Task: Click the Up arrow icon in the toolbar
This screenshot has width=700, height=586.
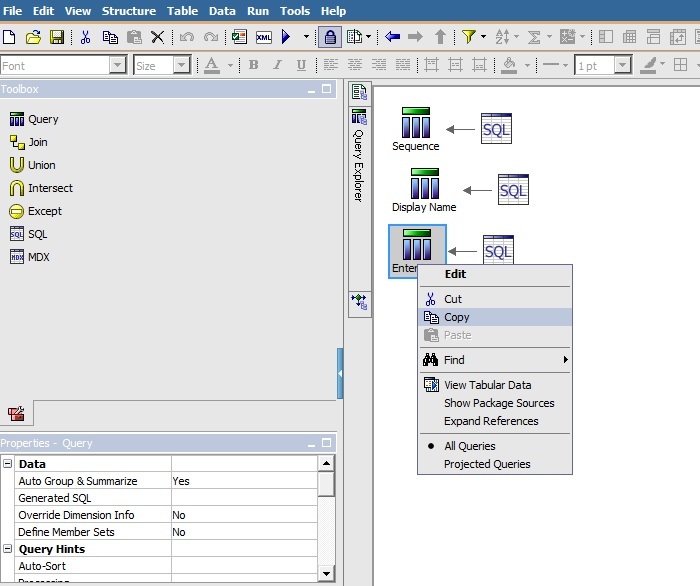Action: pos(440,37)
